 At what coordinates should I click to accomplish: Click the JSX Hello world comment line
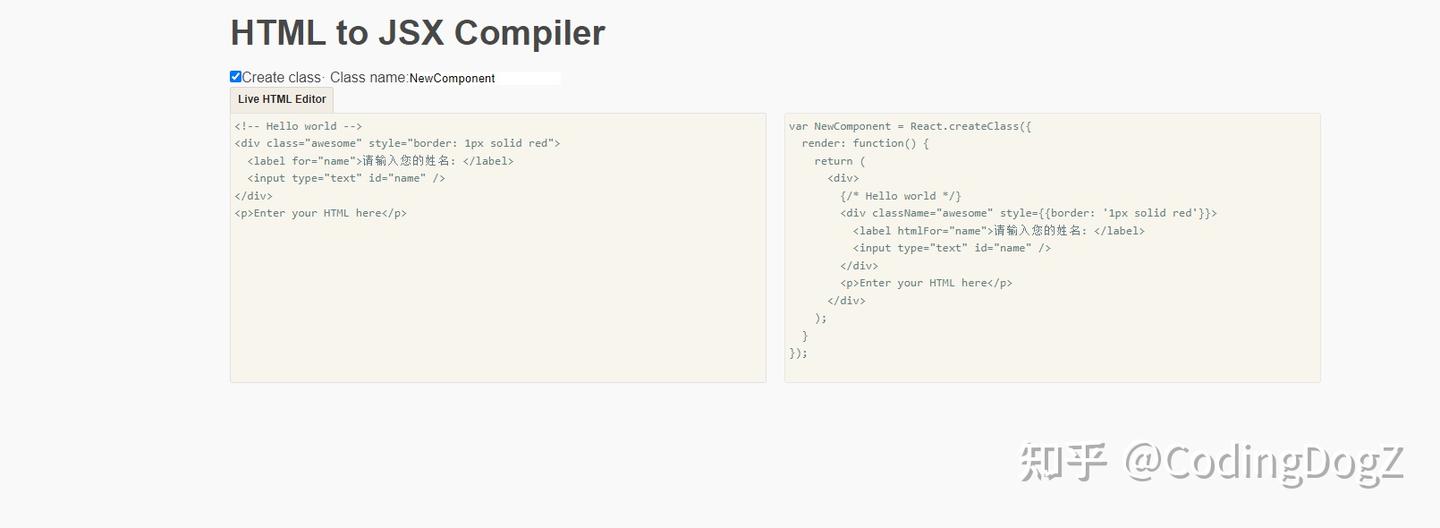(x=900, y=196)
